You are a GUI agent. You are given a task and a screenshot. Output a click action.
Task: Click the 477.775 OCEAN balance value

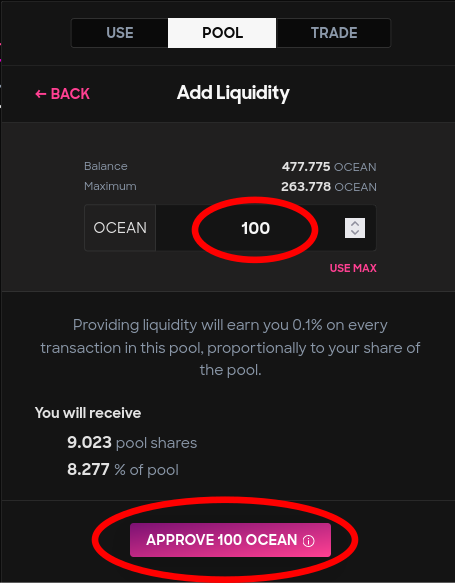(329, 167)
